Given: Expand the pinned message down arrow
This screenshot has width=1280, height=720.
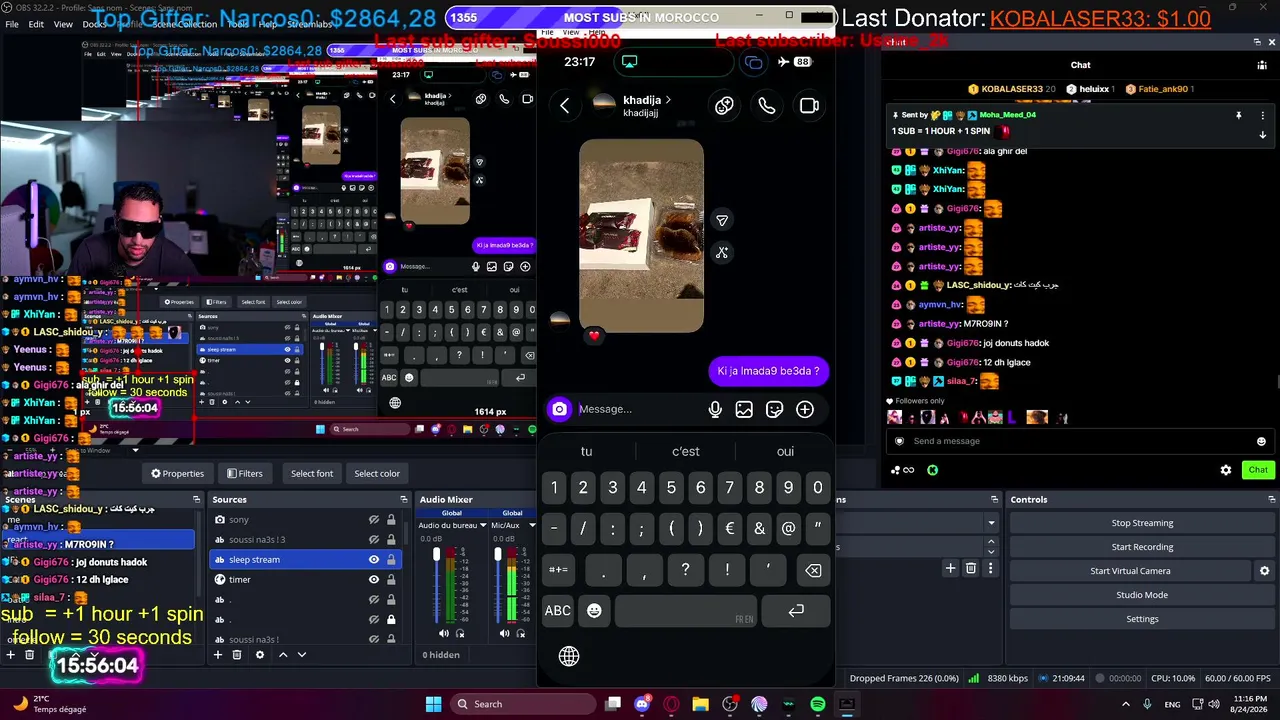Looking at the screenshot, I should point(1262,135).
